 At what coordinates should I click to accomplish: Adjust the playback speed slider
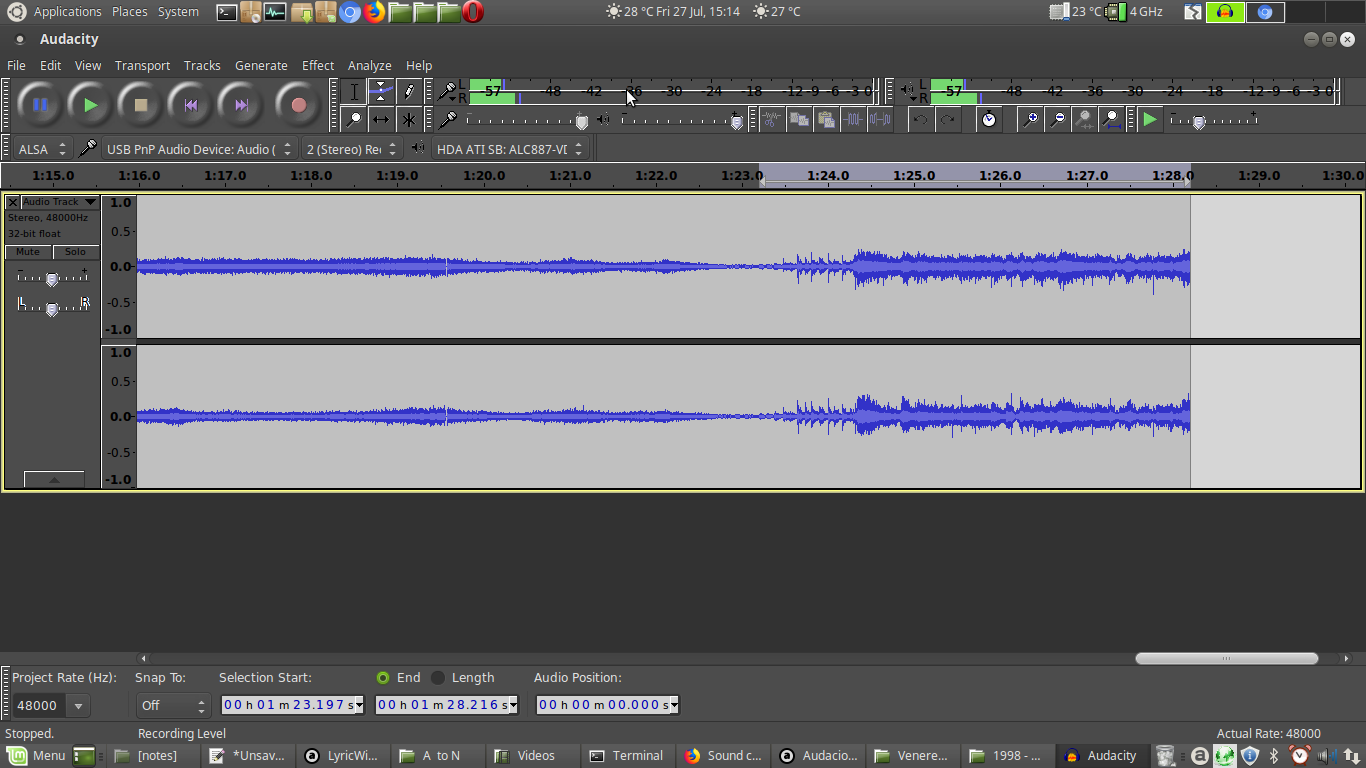coord(1214,120)
